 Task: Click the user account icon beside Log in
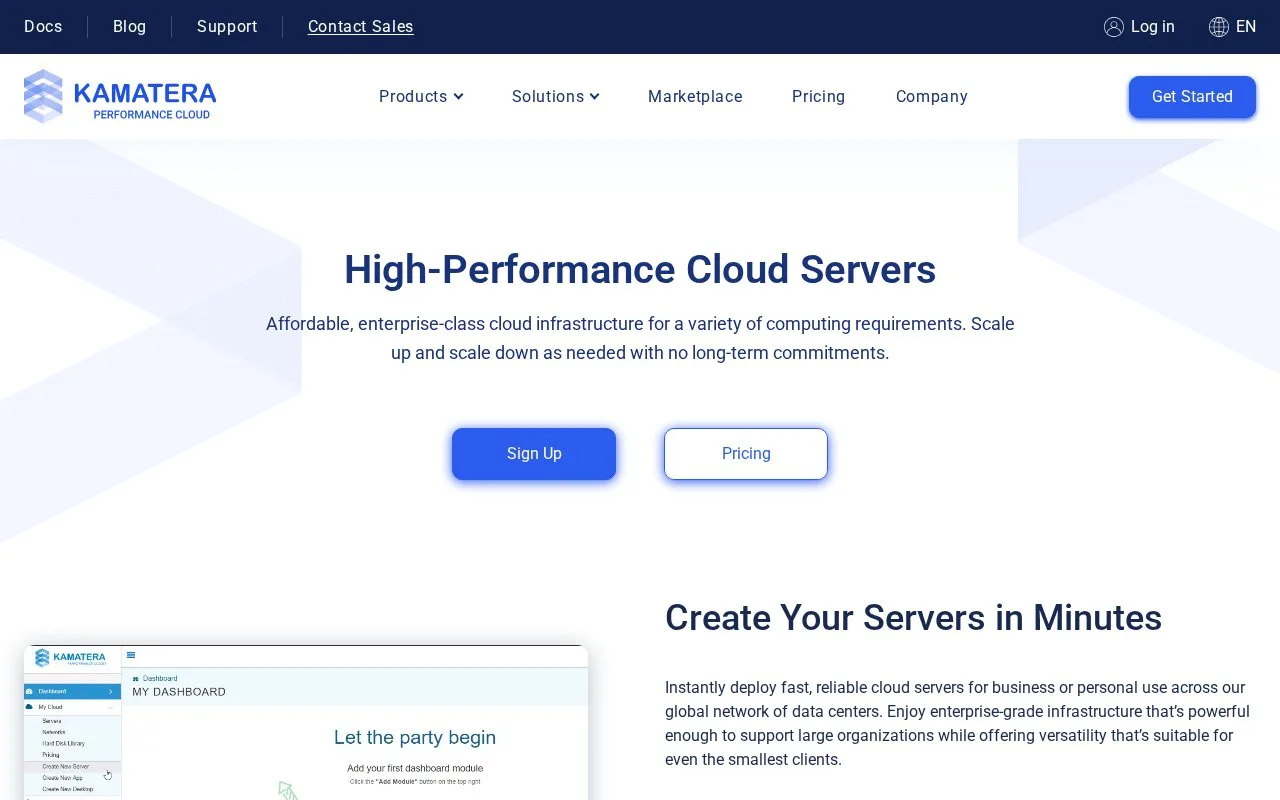pyautogui.click(x=1114, y=27)
